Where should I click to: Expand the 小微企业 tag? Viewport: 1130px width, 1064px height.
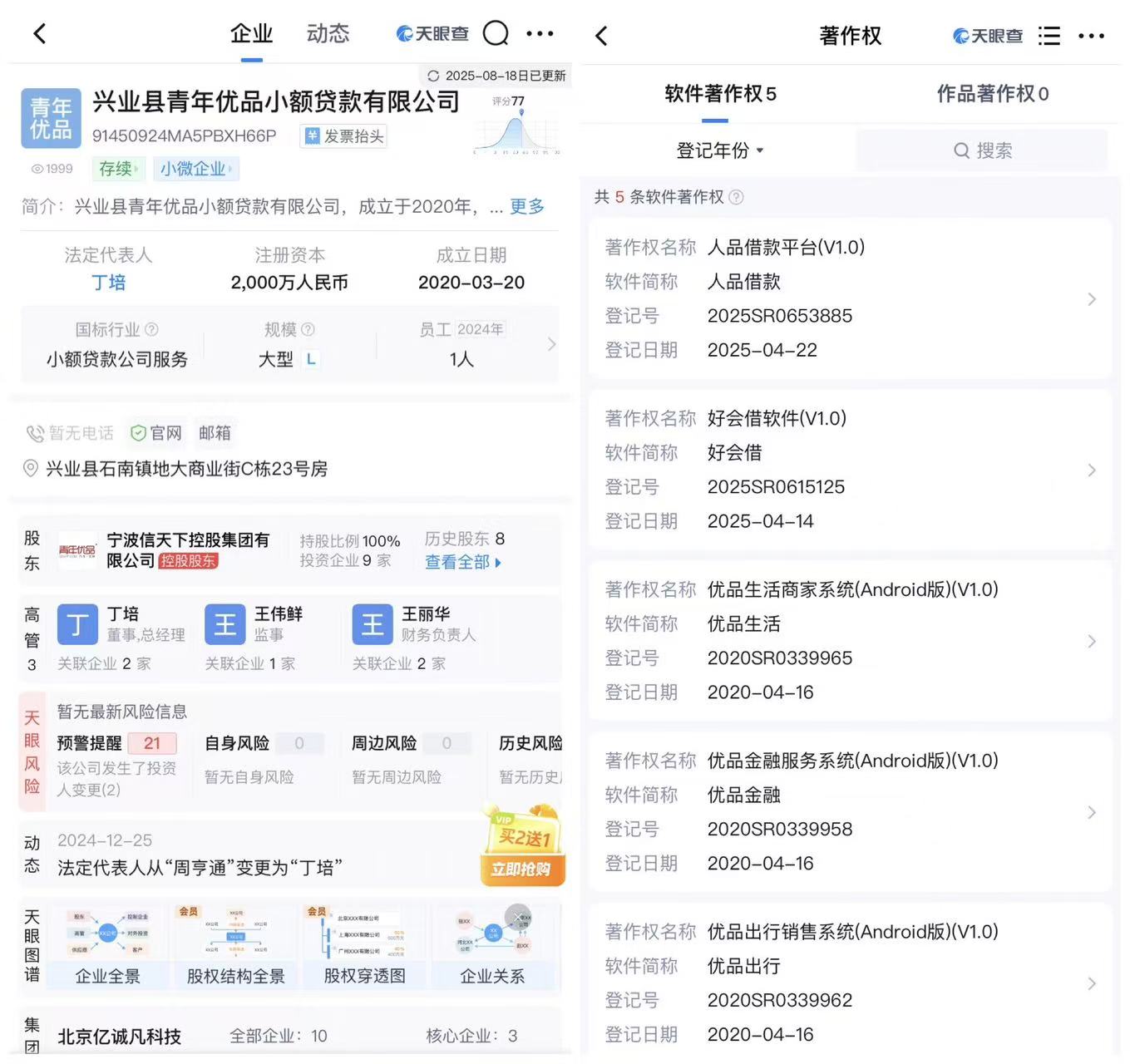click(196, 169)
